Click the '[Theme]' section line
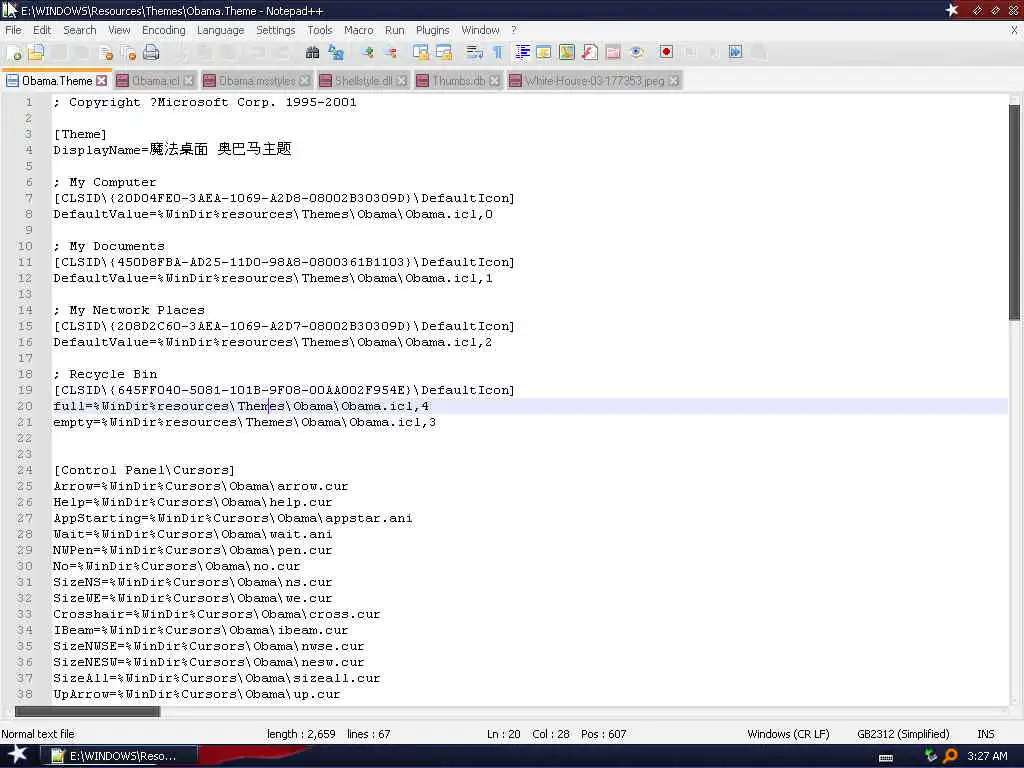This screenshot has width=1024, height=768. [80, 135]
